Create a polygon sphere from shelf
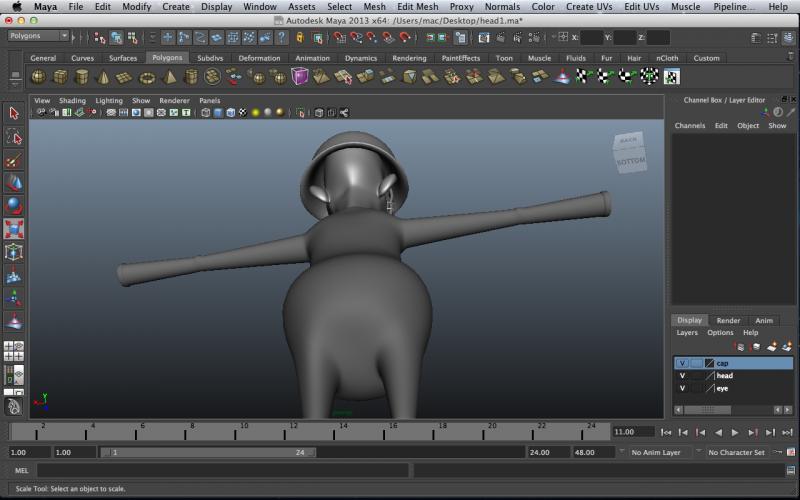Image resolution: width=800 pixels, height=500 pixels. (38, 77)
